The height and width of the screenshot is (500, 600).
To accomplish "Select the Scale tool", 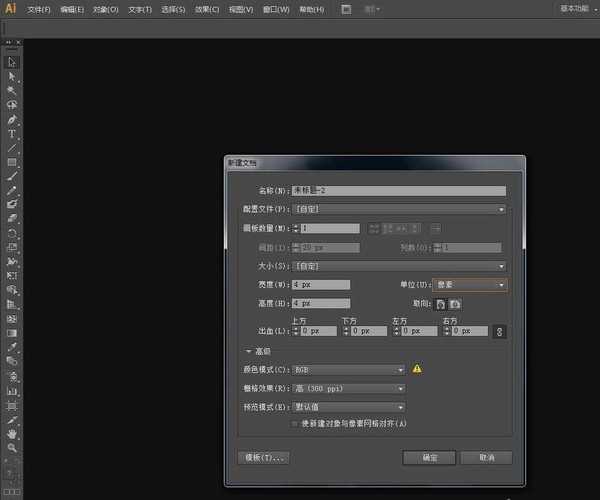I will click(12, 247).
